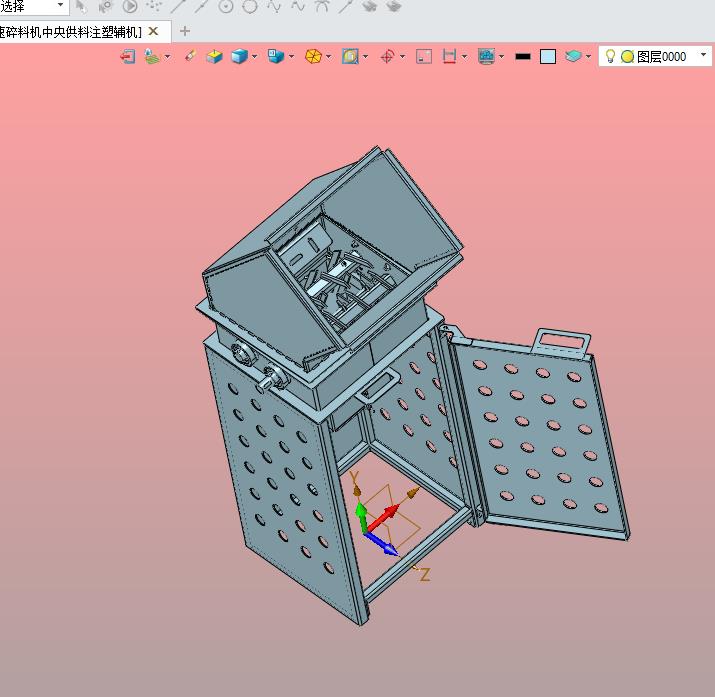Open the 图层0000 layer combo box
Image resolution: width=715 pixels, height=697 pixels.
655,56
